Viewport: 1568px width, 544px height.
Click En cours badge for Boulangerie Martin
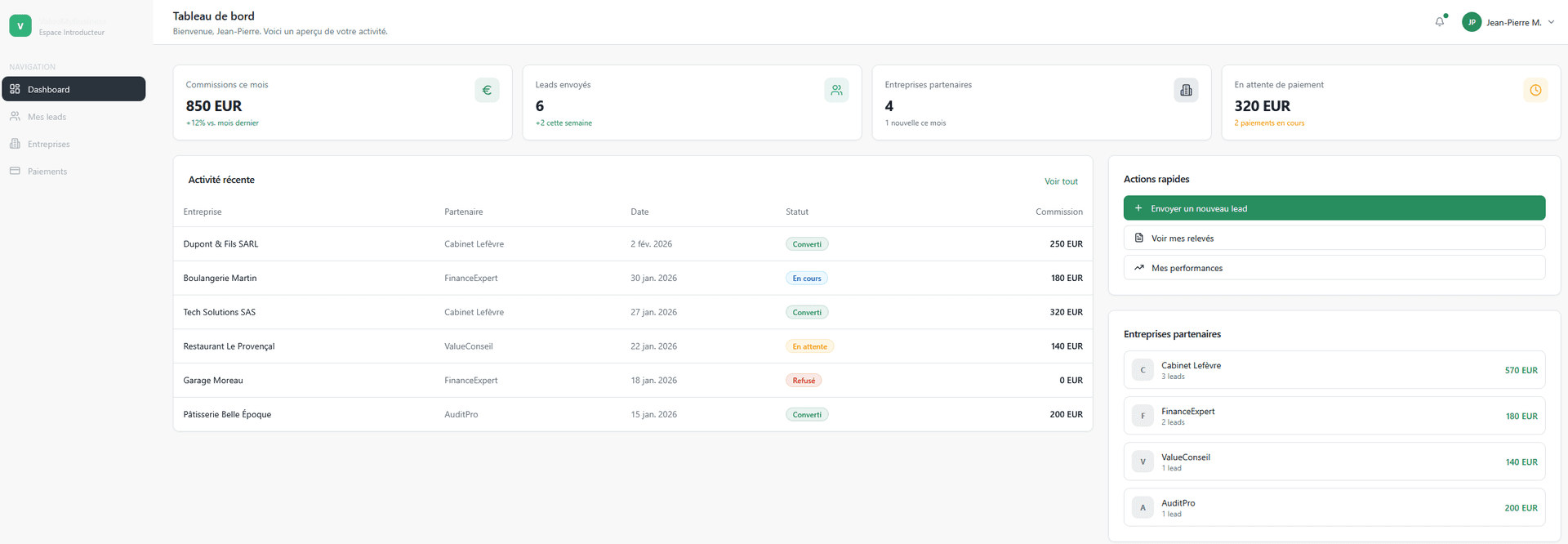click(x=807, y=278)
